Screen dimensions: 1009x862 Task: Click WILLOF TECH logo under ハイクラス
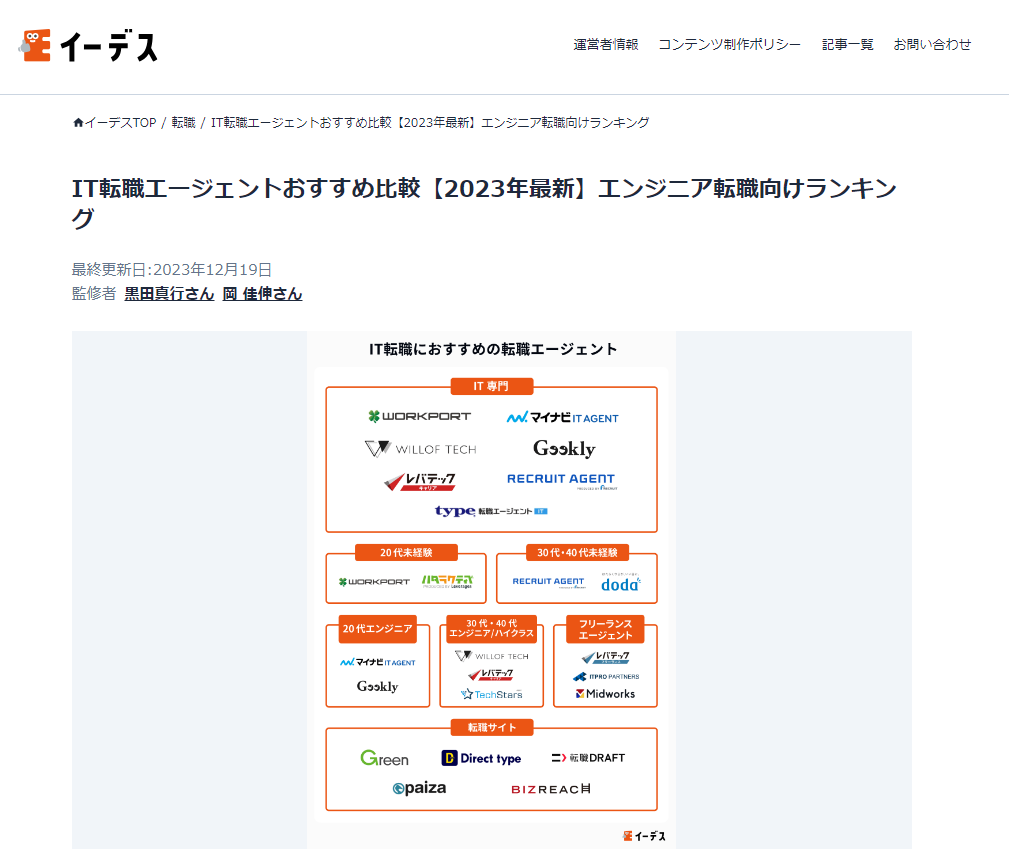tap(492, 656)
